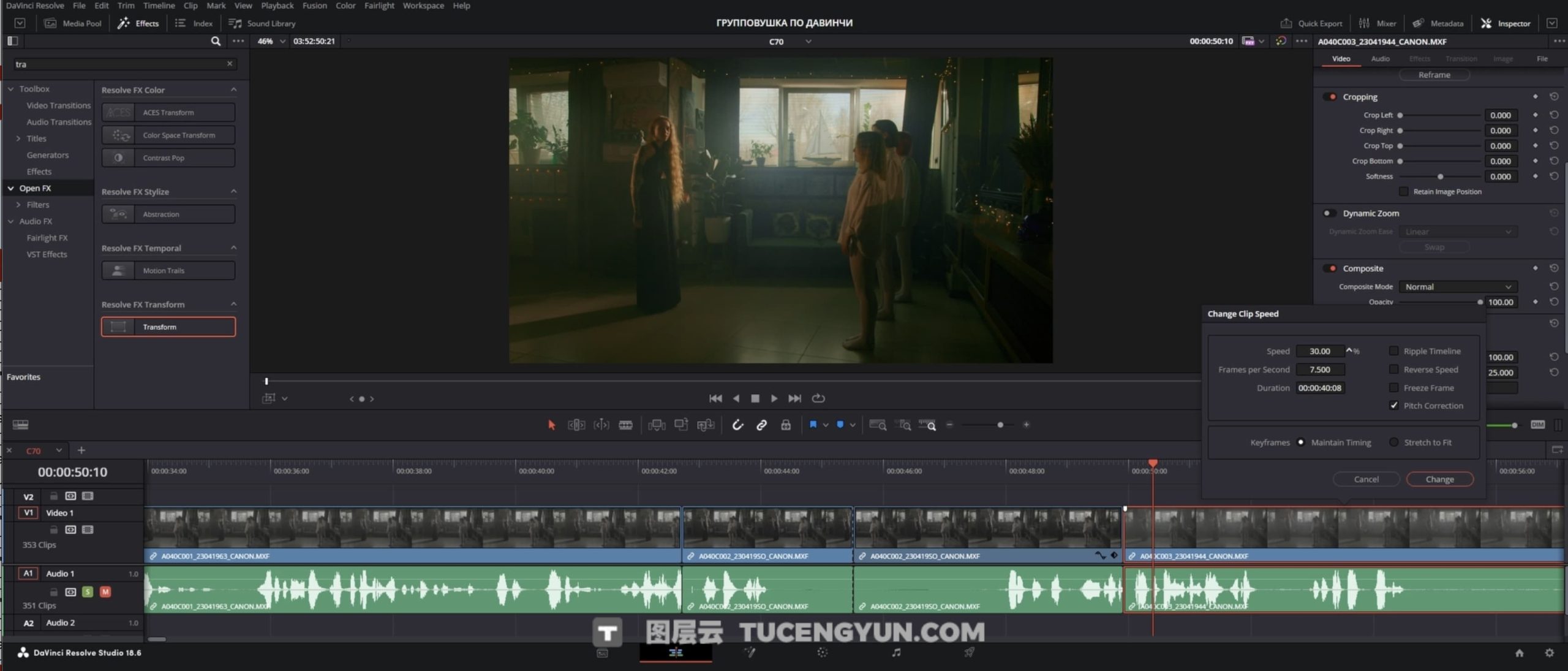The height and width of the screenshot is (671, 1568).
Task: Toggle Linked Selection chain icon
Action: tap(761, 425)
